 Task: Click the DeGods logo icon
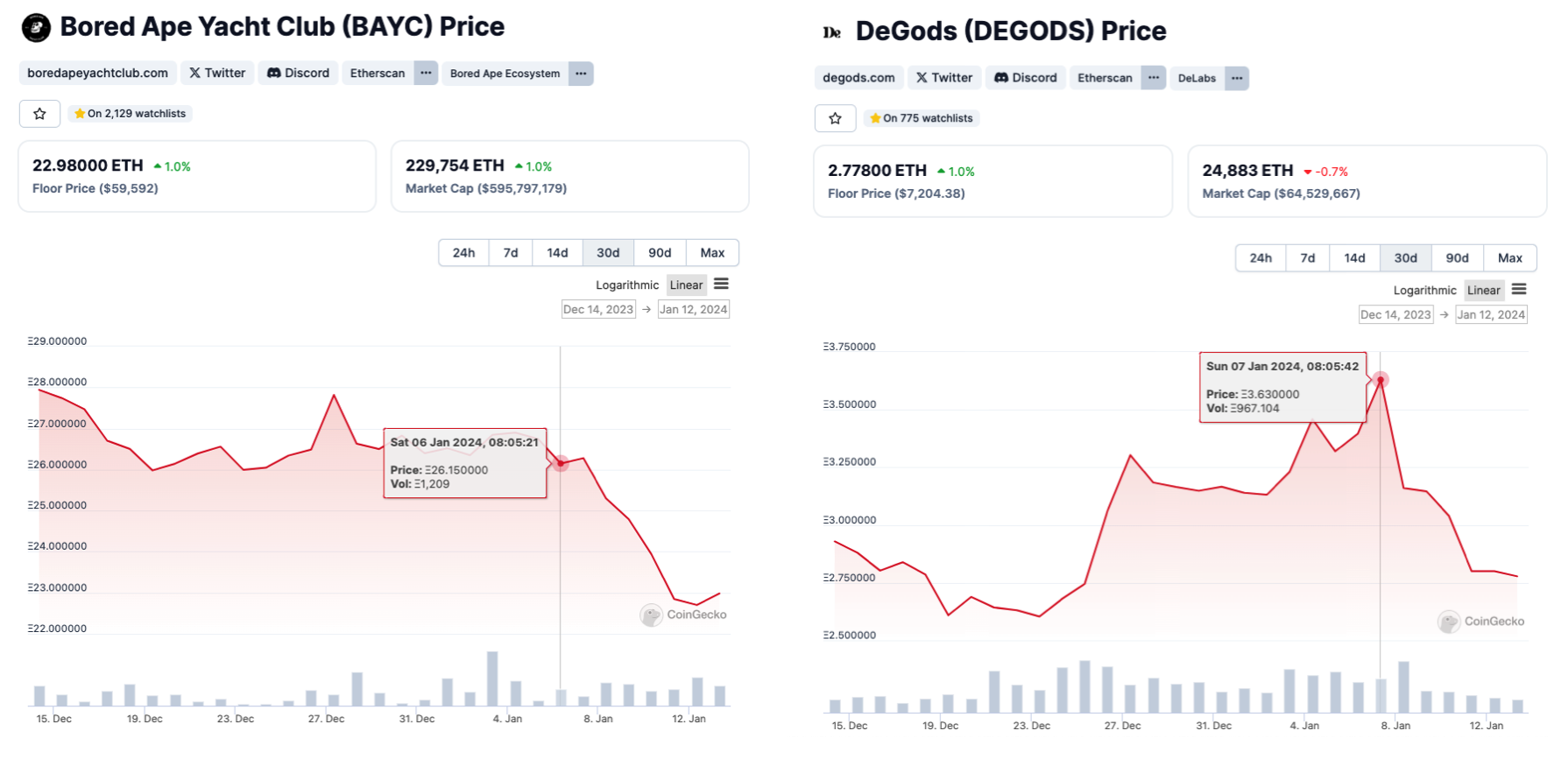pyautogui.click(x=831, y=32)
